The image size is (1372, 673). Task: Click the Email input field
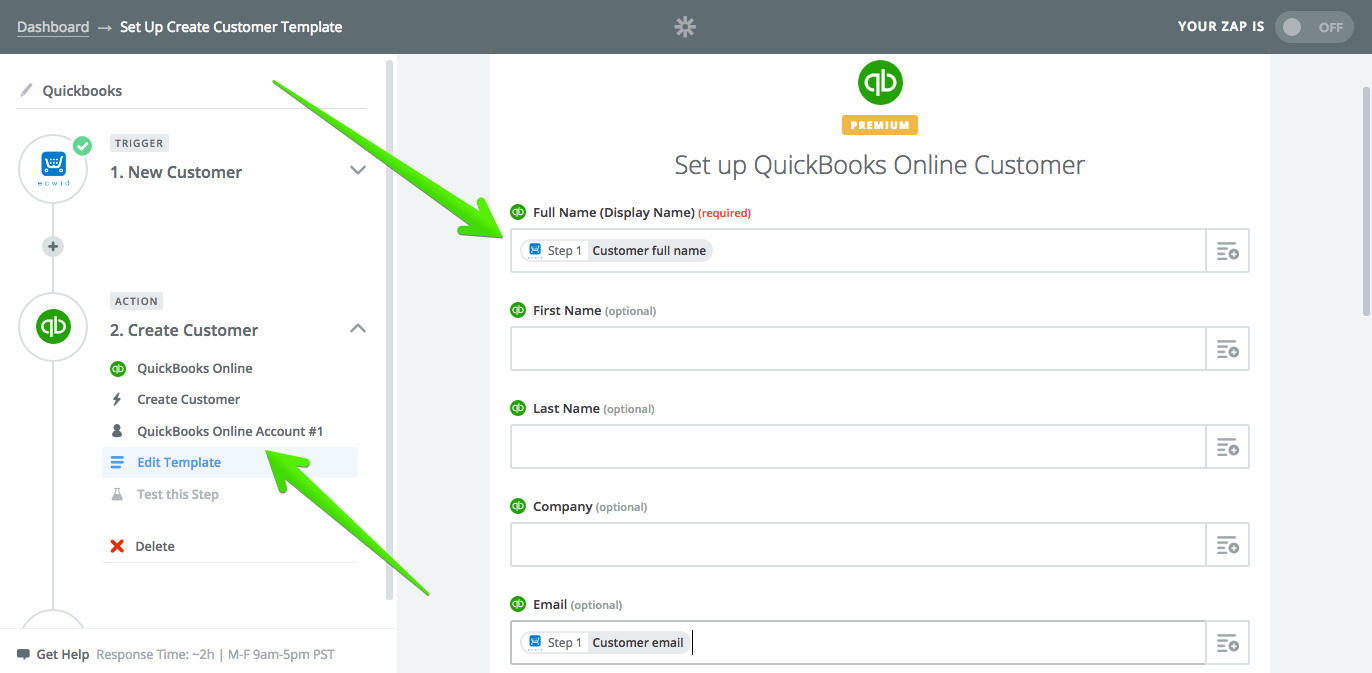(x=858, y=643)
